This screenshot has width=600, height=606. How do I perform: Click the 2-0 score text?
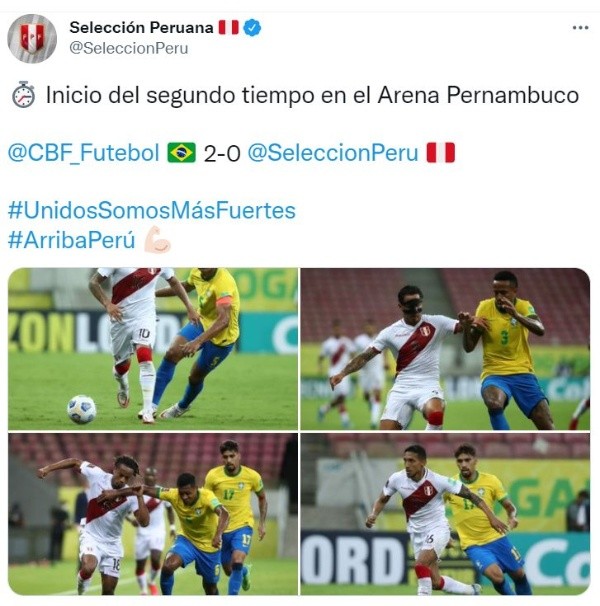click(x=222, y=153)
